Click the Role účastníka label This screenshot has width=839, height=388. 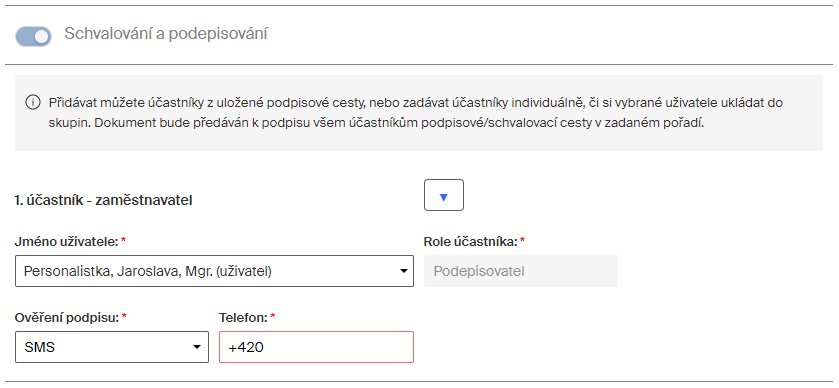[x=470, y=242]
